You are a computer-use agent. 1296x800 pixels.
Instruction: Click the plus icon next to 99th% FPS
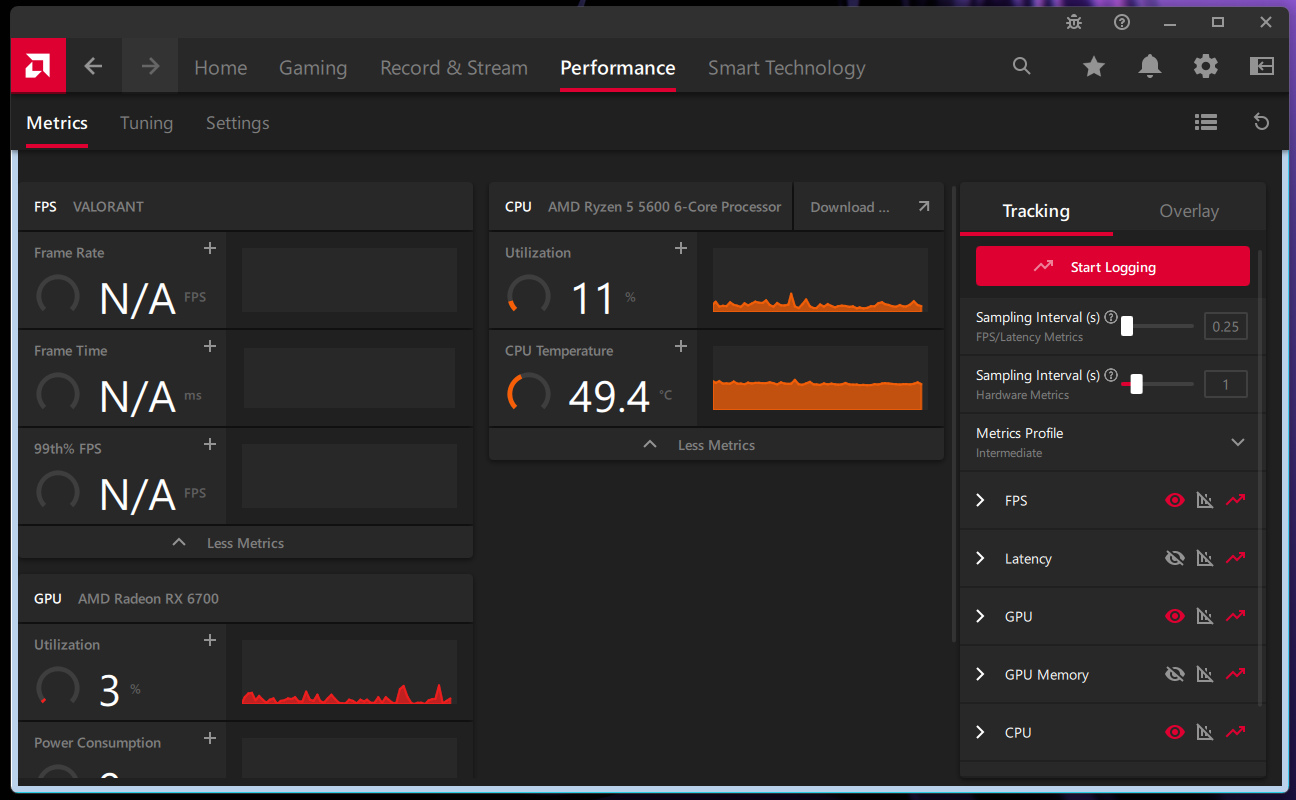pyautogui.click(x=210, y=444)
